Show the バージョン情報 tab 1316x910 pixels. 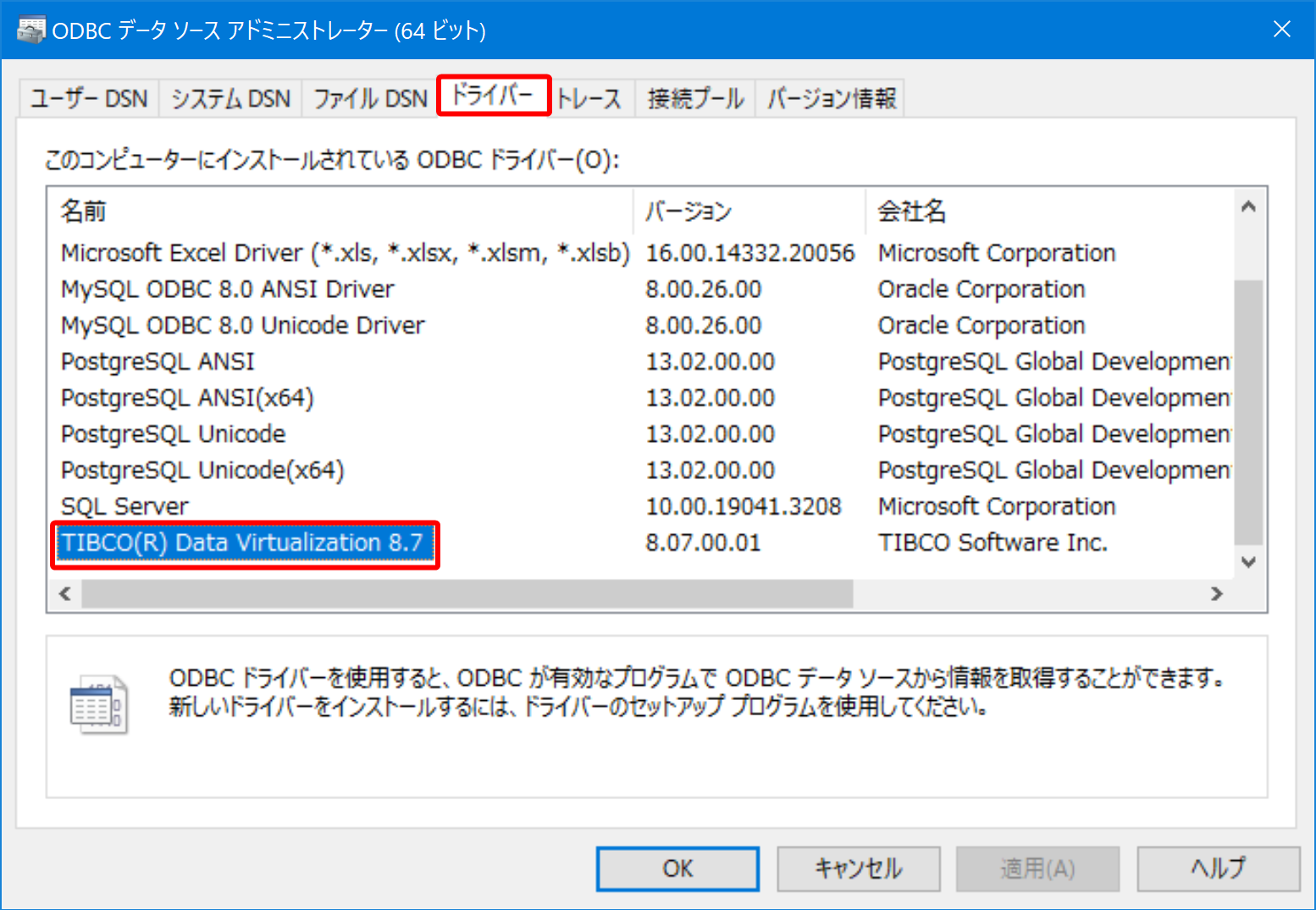[x=831, y=98]
